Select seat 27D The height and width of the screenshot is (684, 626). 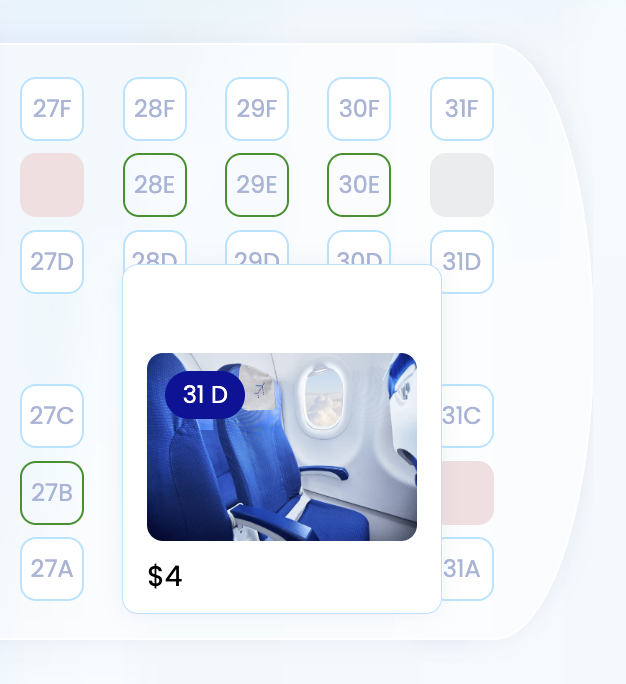tap(52, 262)
